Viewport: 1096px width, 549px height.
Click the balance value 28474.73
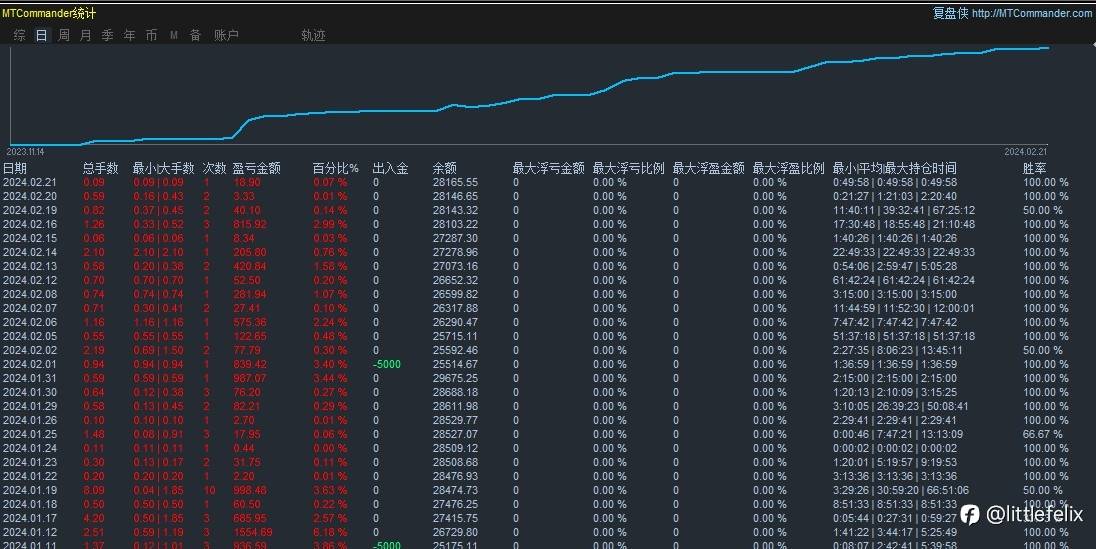[455, 490]
